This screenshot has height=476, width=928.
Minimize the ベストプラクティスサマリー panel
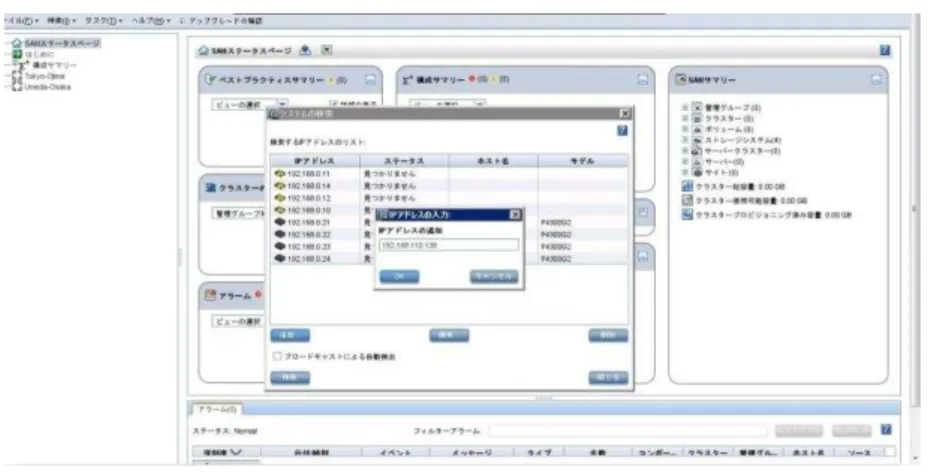tap(370, 79)
